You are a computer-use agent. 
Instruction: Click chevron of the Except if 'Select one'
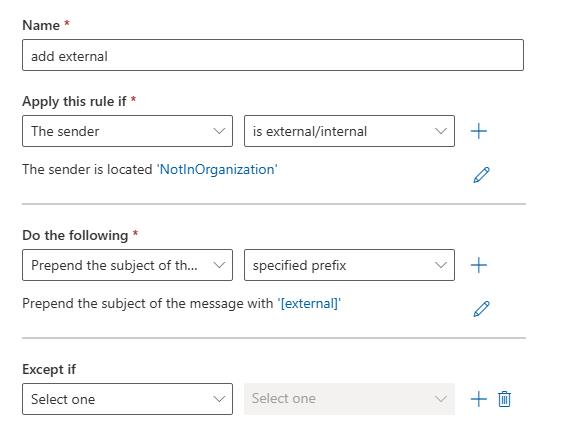click(x=219, y=399)
